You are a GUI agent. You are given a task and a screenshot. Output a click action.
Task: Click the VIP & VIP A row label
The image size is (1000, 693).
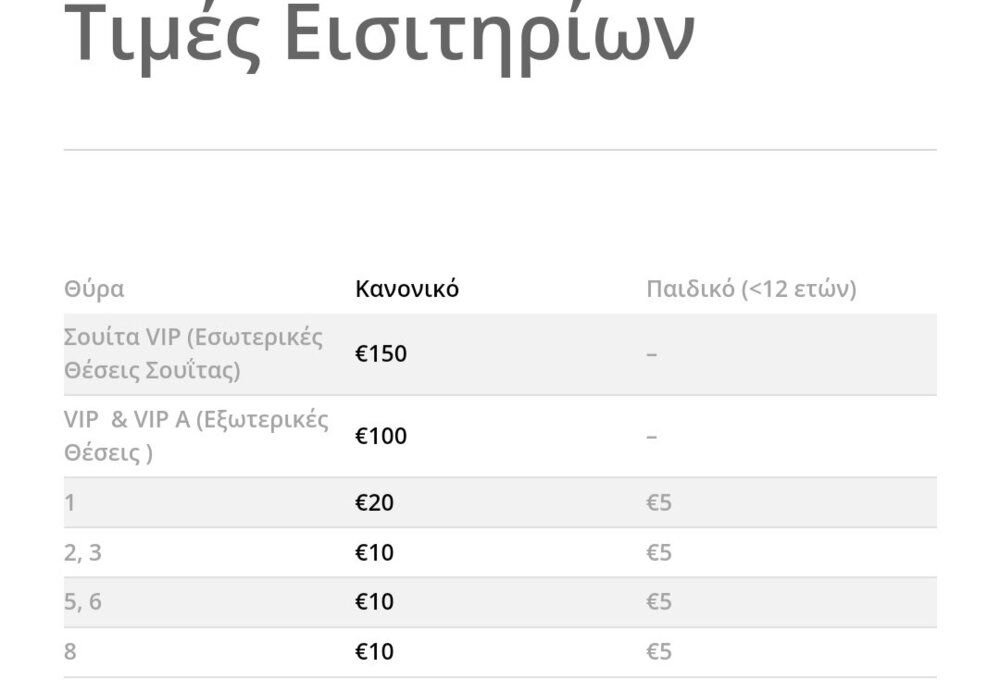(196, 436)
